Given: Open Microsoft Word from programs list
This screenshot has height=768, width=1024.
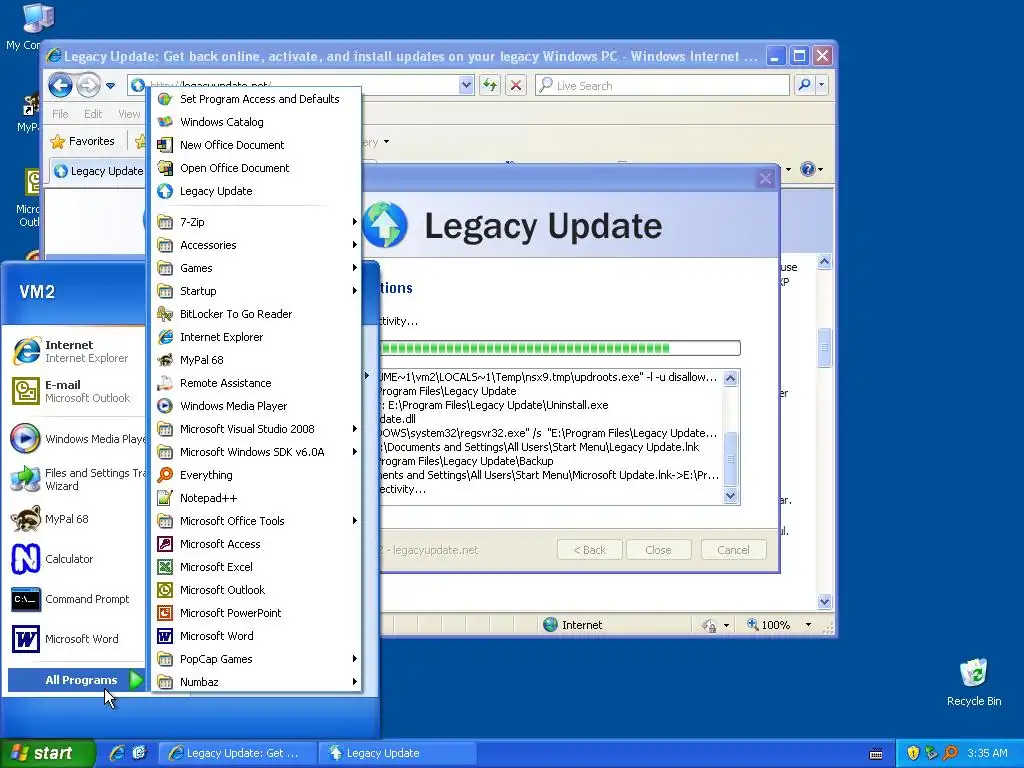Looking at the screenshot, I should (x=256, y=635).
